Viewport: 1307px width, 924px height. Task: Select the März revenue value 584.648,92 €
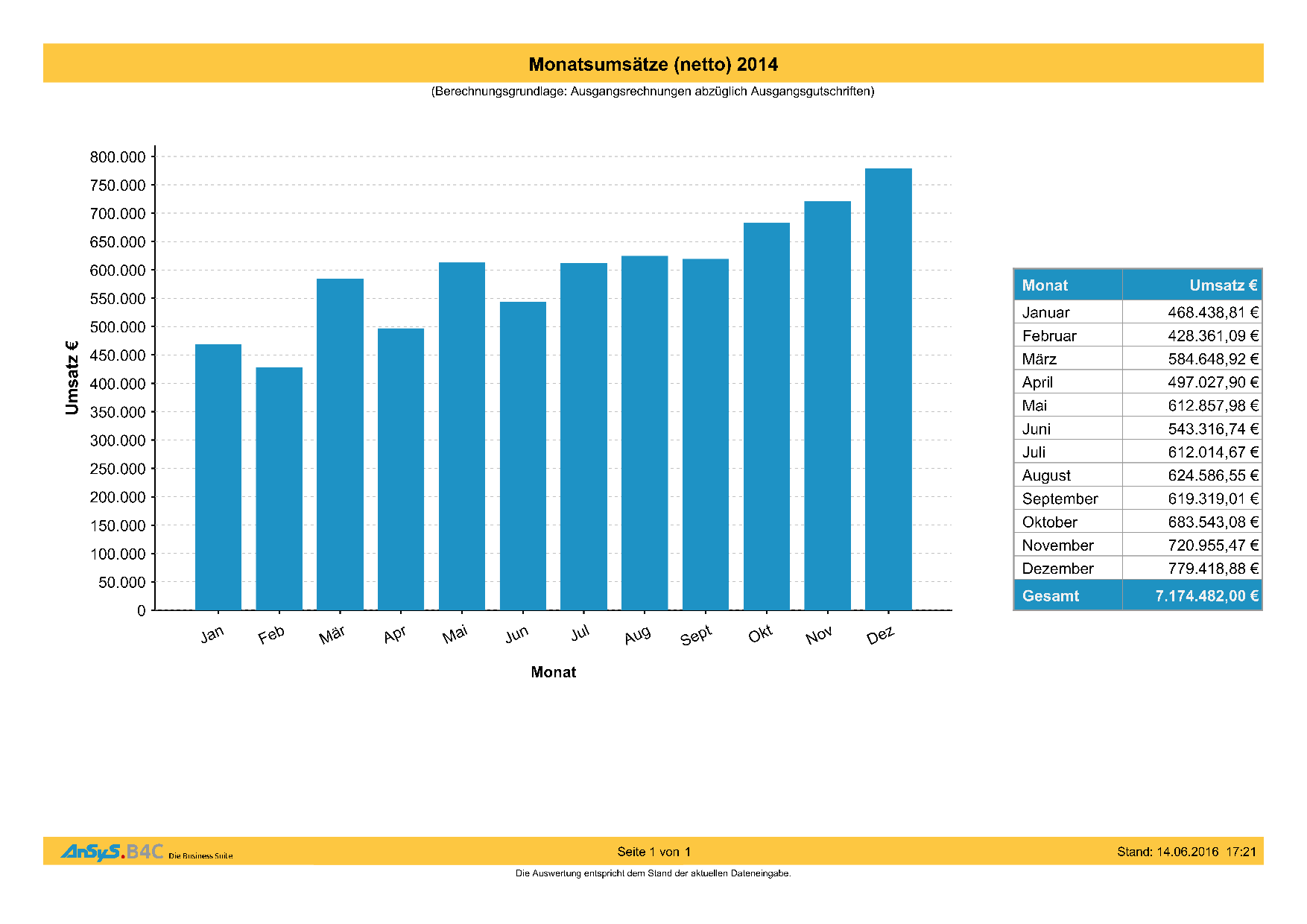click(x=1212, y=359)
